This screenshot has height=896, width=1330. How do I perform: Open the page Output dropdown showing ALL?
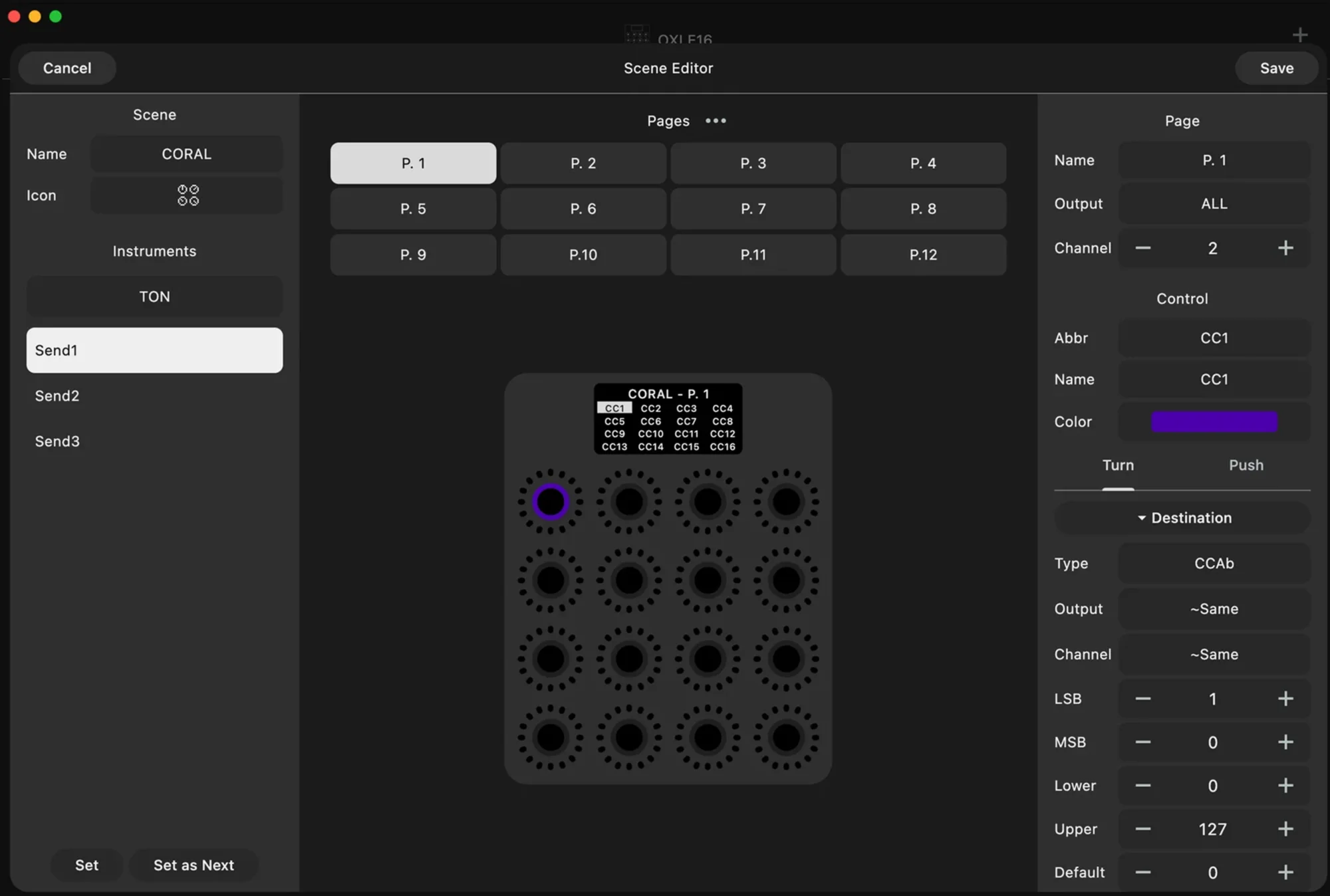pyautogui.click(x=1214, y=204)
